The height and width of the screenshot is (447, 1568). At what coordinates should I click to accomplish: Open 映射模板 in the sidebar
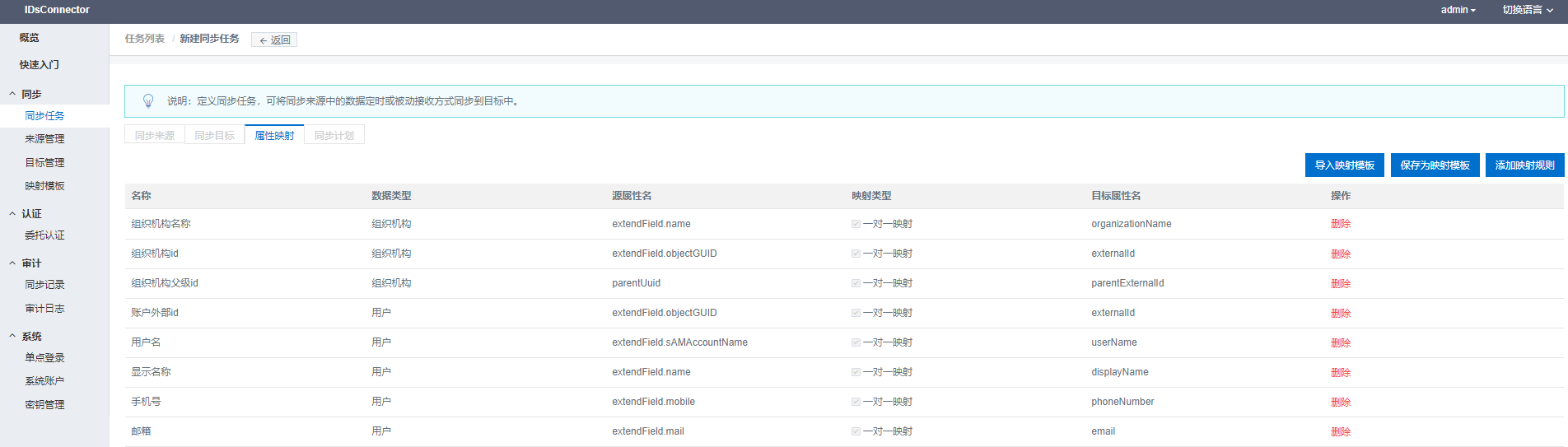tap(44, 186)
